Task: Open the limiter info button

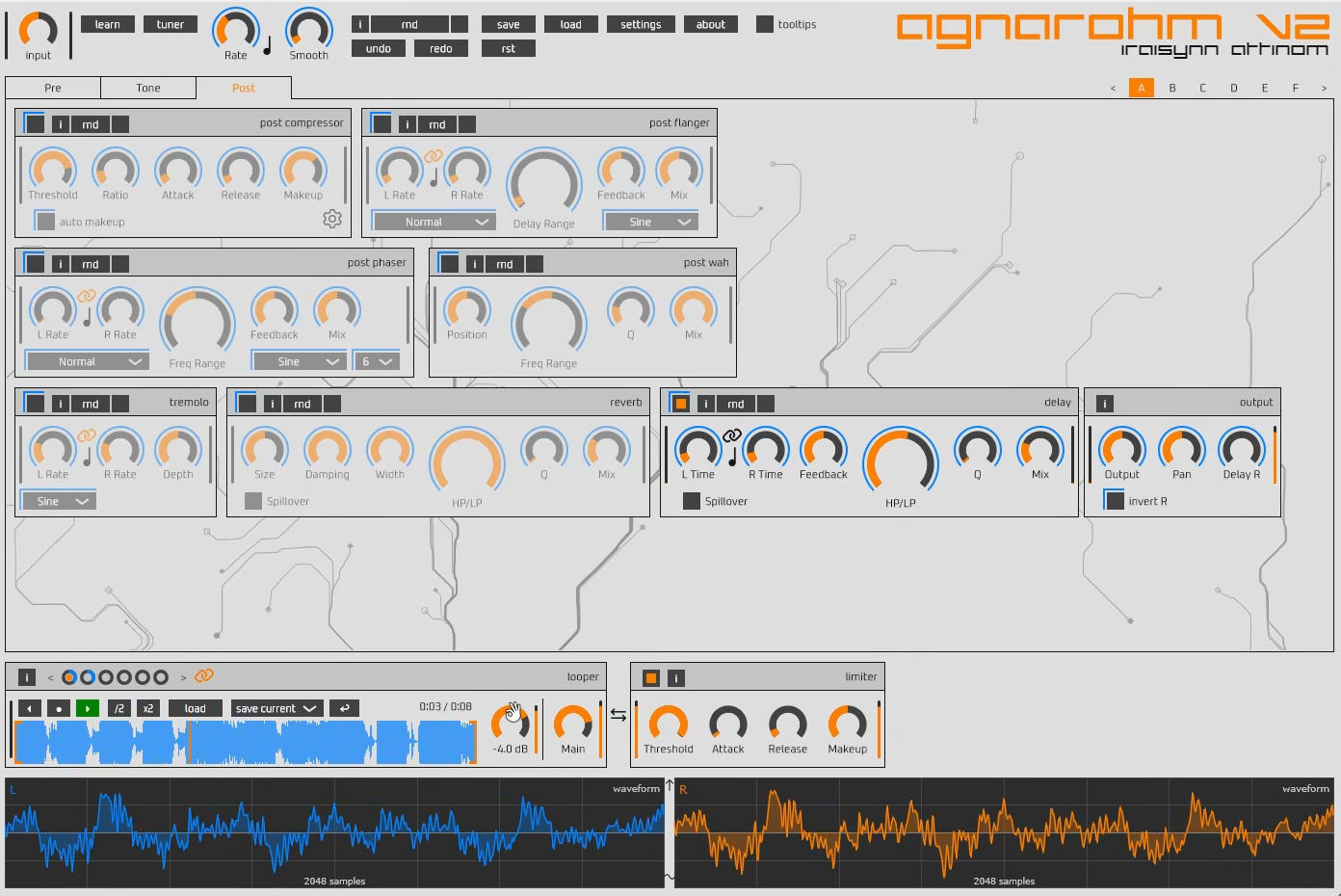Action: (676, 678)
